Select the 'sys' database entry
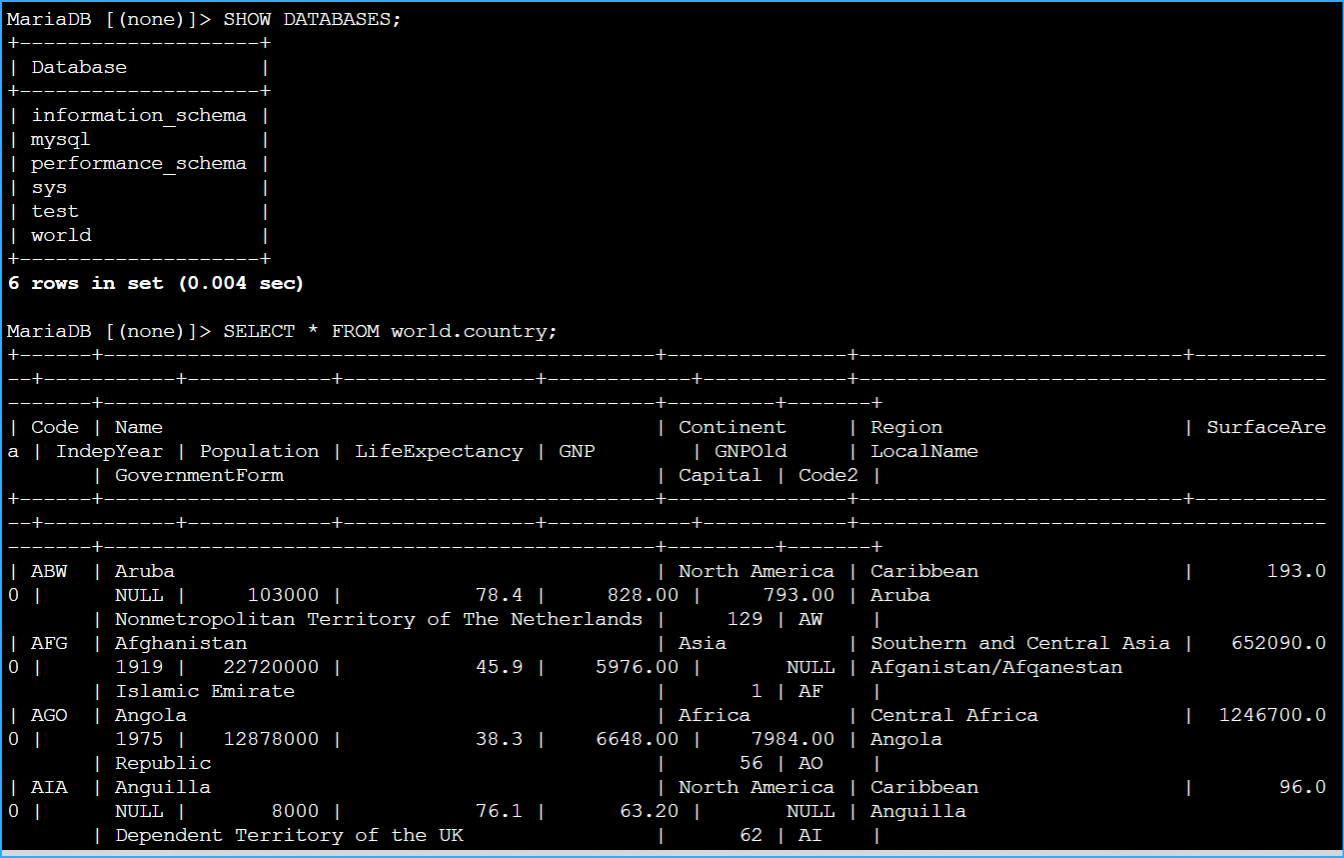The image size is (1344, 858). pyautogui.click(x=49, y=187)
